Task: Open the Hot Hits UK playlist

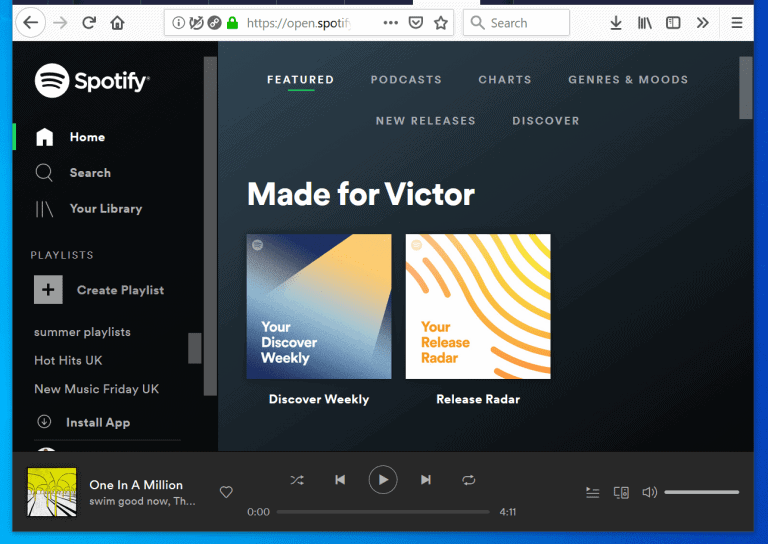Action: 68,360
